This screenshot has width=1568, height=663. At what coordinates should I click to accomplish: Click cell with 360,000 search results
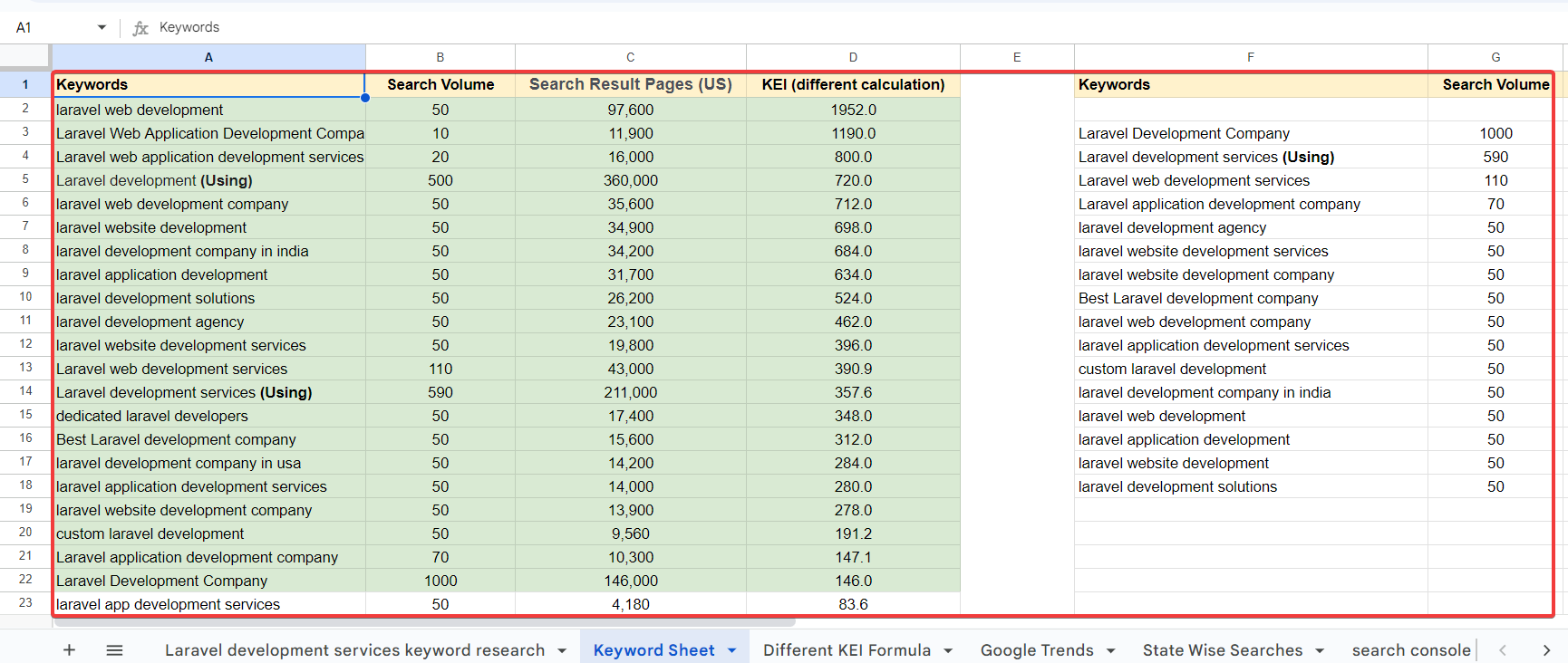(631, 180)
